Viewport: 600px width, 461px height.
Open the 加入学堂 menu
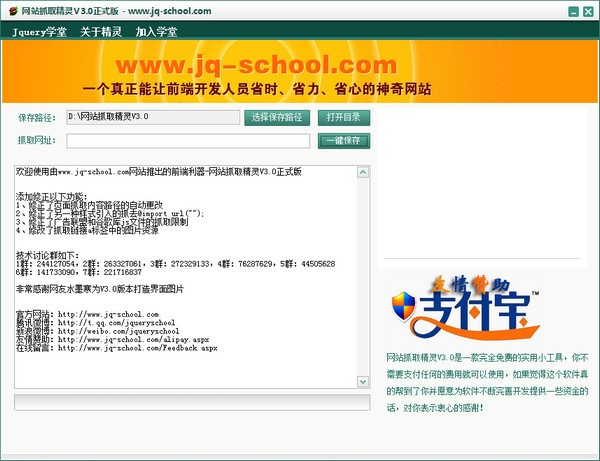click(x=156, y=32)
